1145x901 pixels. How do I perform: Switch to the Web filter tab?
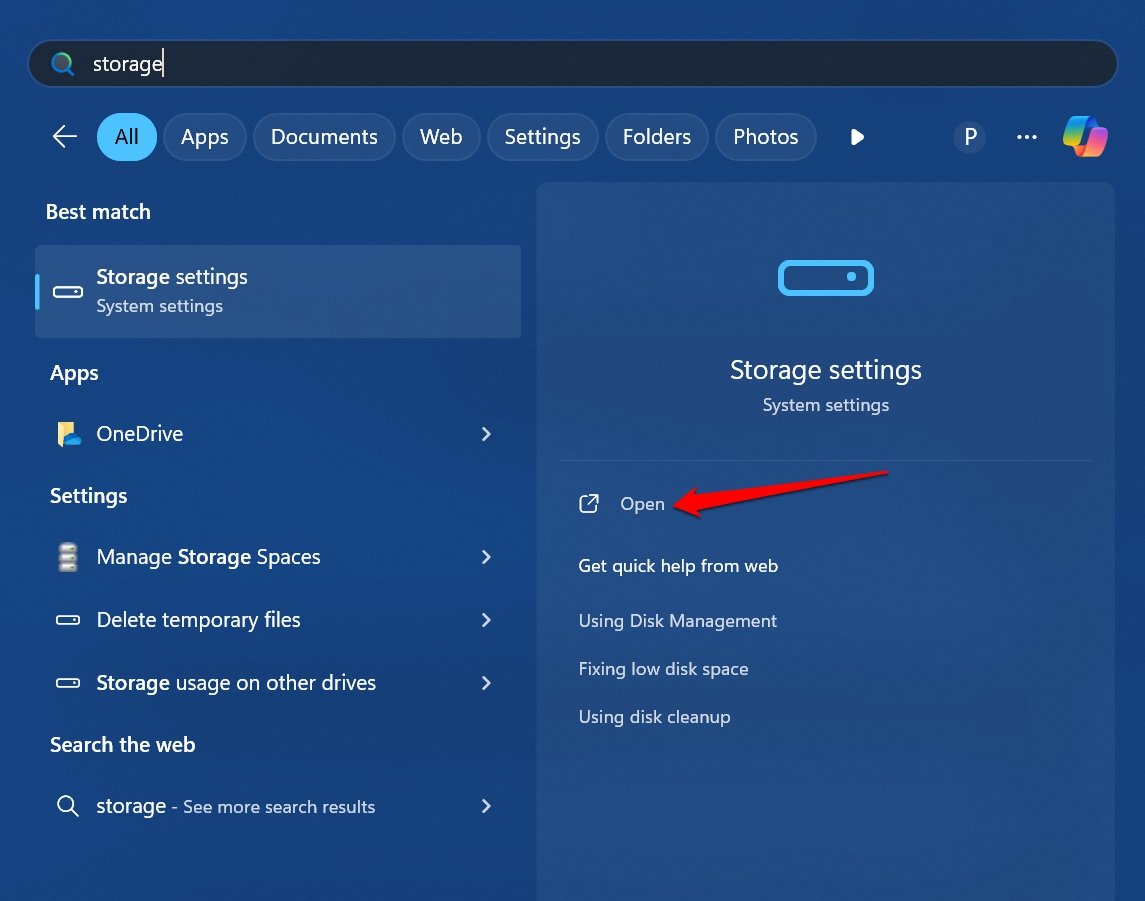441,137
